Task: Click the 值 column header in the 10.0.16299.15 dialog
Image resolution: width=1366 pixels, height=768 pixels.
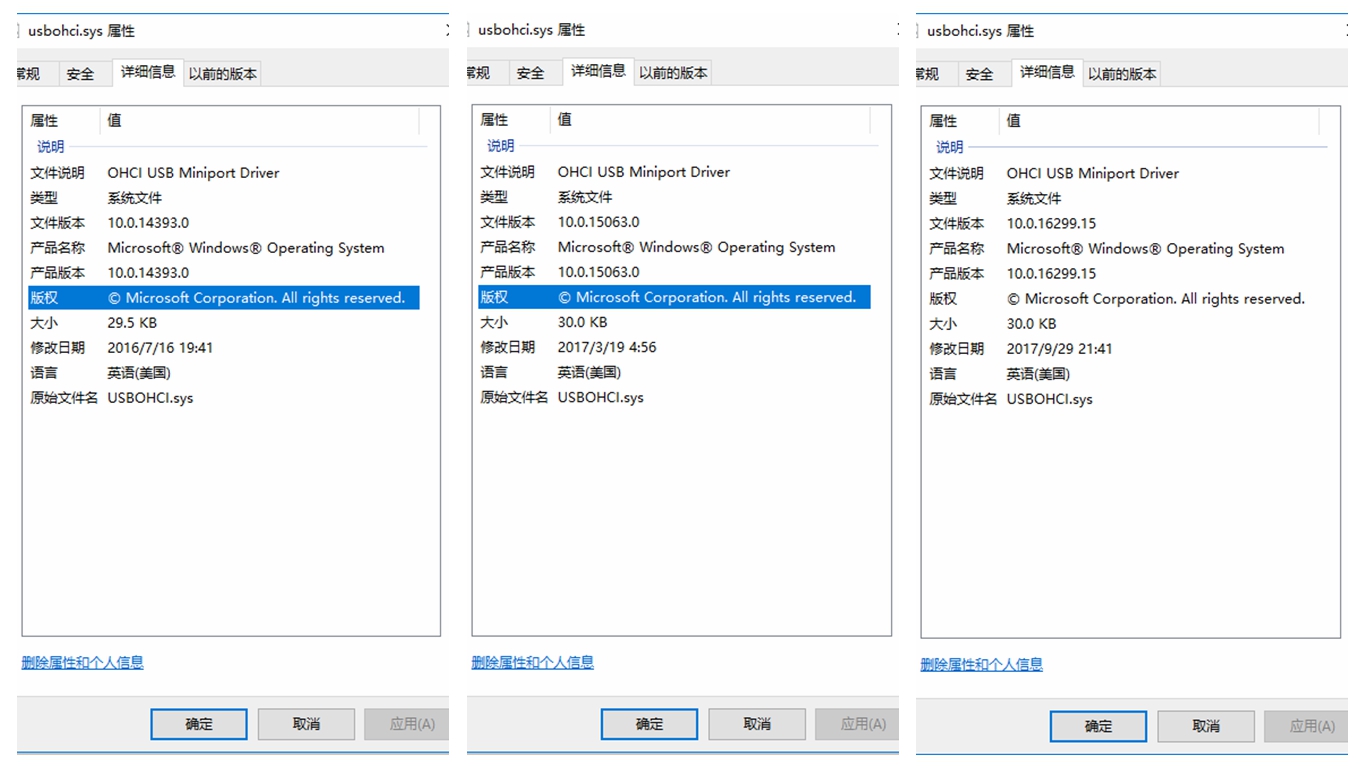Action: coord(1159,121)
